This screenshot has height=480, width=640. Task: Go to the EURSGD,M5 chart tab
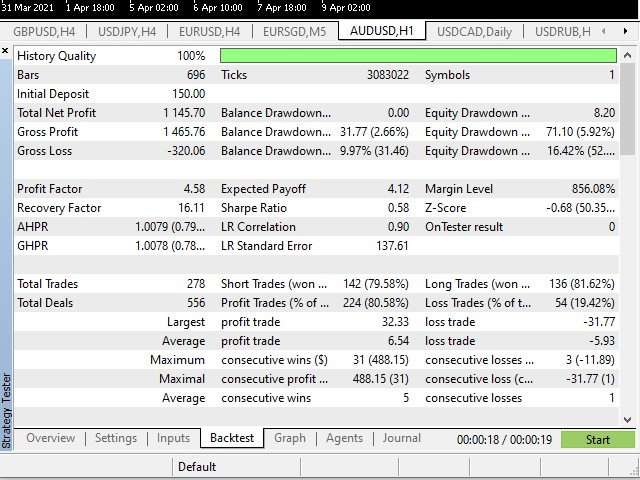point(293,31)
